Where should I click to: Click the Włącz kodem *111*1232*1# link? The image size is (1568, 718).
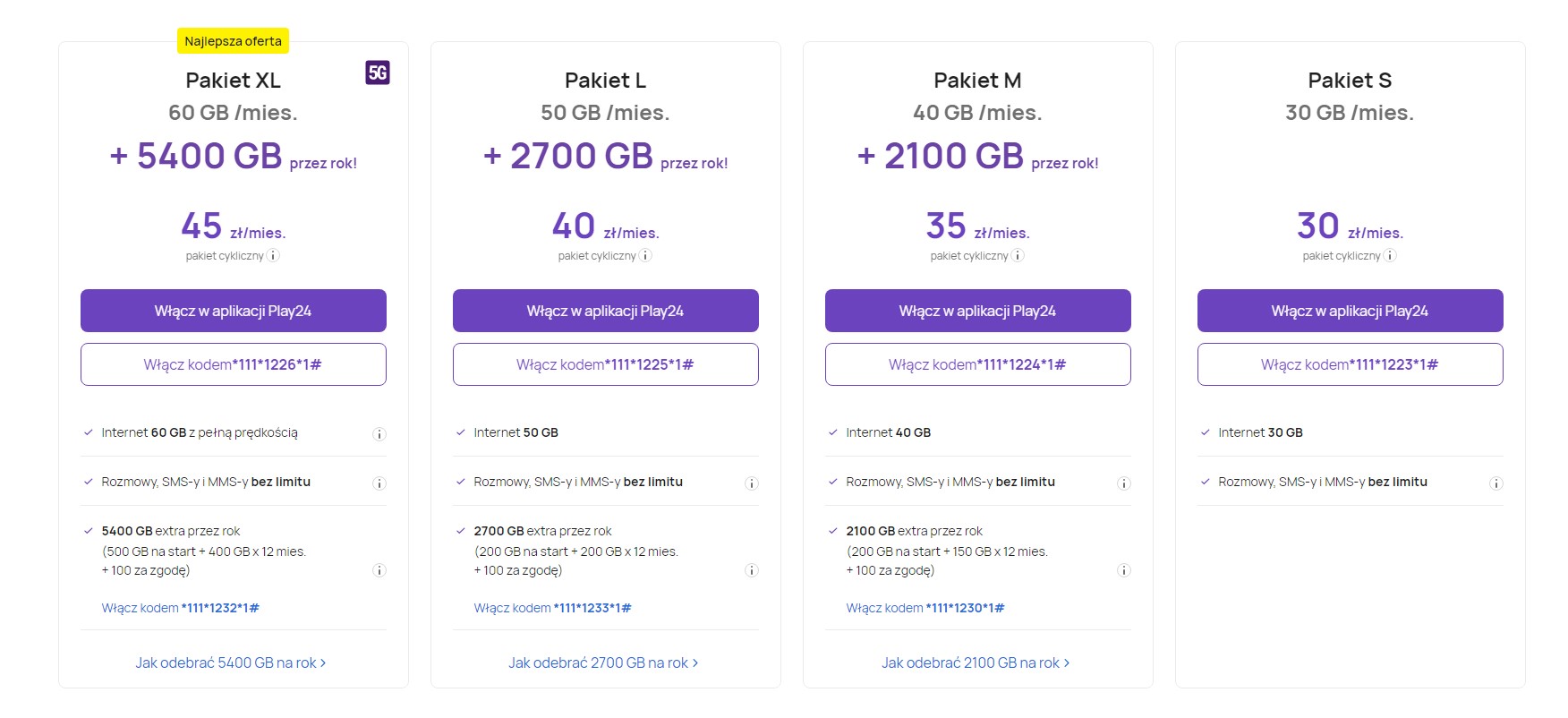[181, 608]
